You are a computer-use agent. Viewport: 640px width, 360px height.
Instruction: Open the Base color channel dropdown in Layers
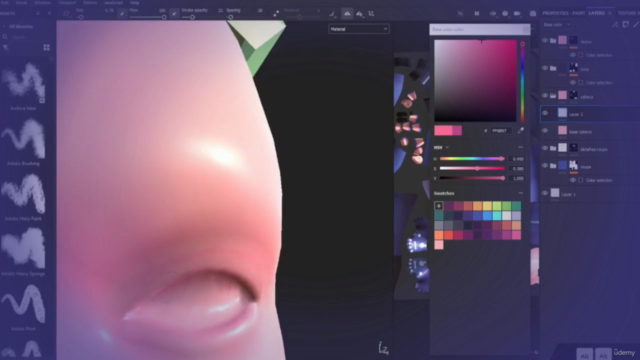[557, 25]
